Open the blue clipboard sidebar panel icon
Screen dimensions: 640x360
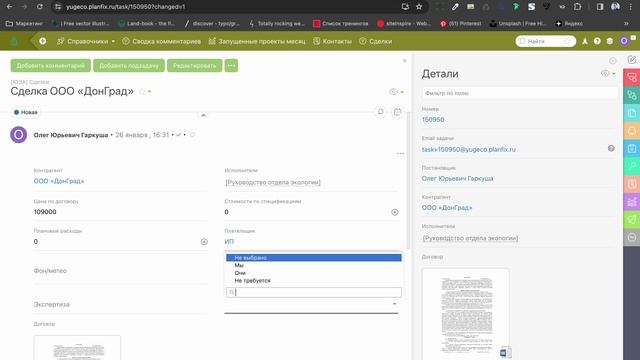pos(632,148)
